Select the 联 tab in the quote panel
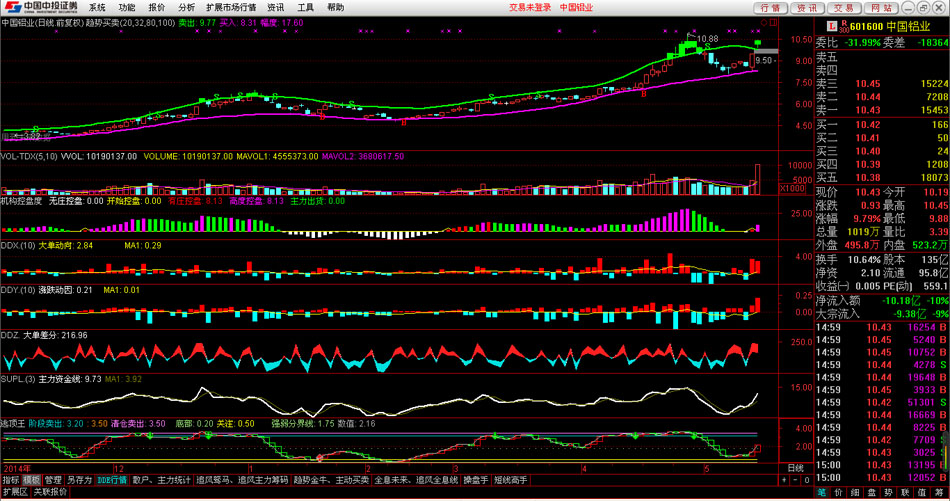The width and height of the screenshot is (950, 501). pyautogui.click(x=905, y=493)
